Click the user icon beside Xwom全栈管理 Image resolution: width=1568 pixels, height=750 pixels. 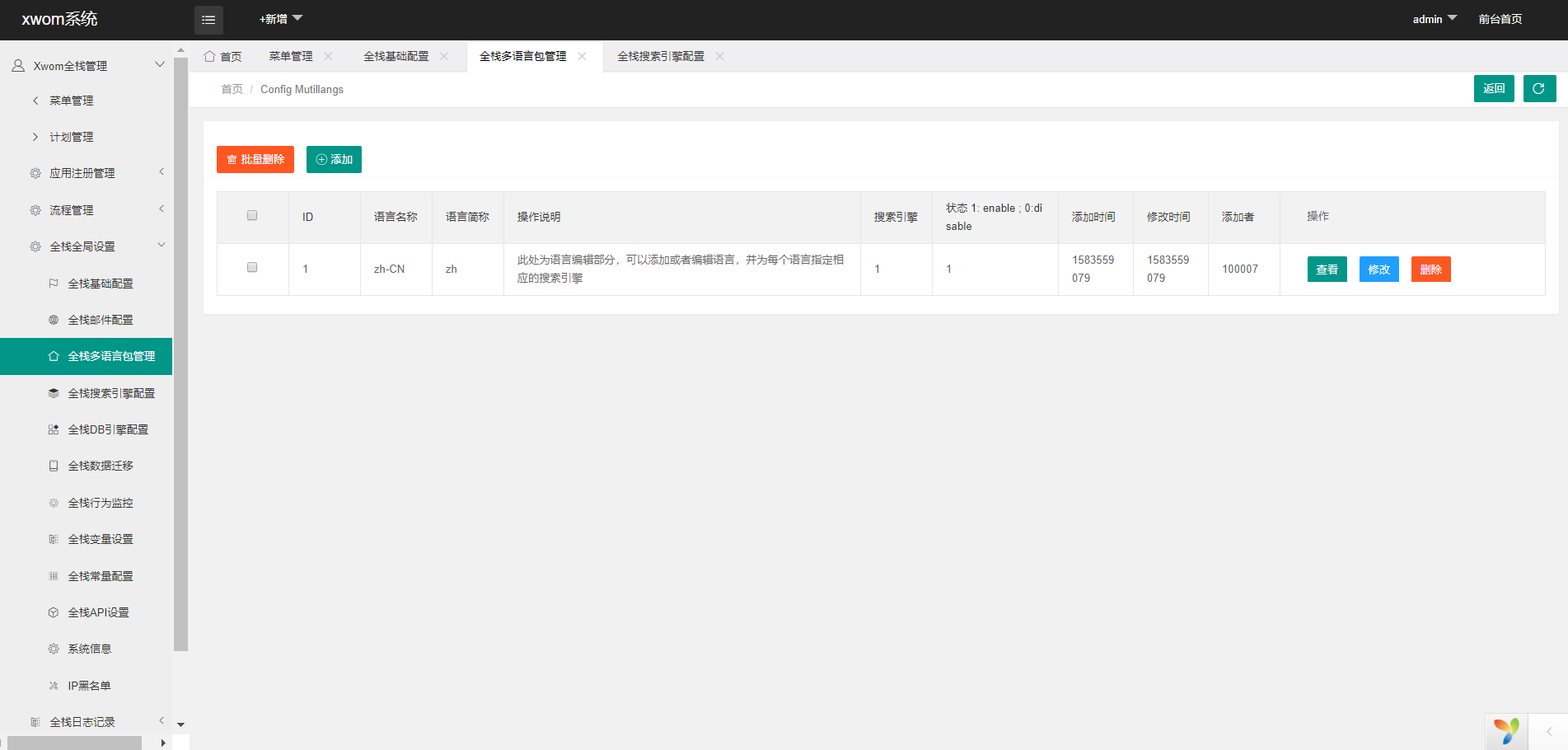18,65
